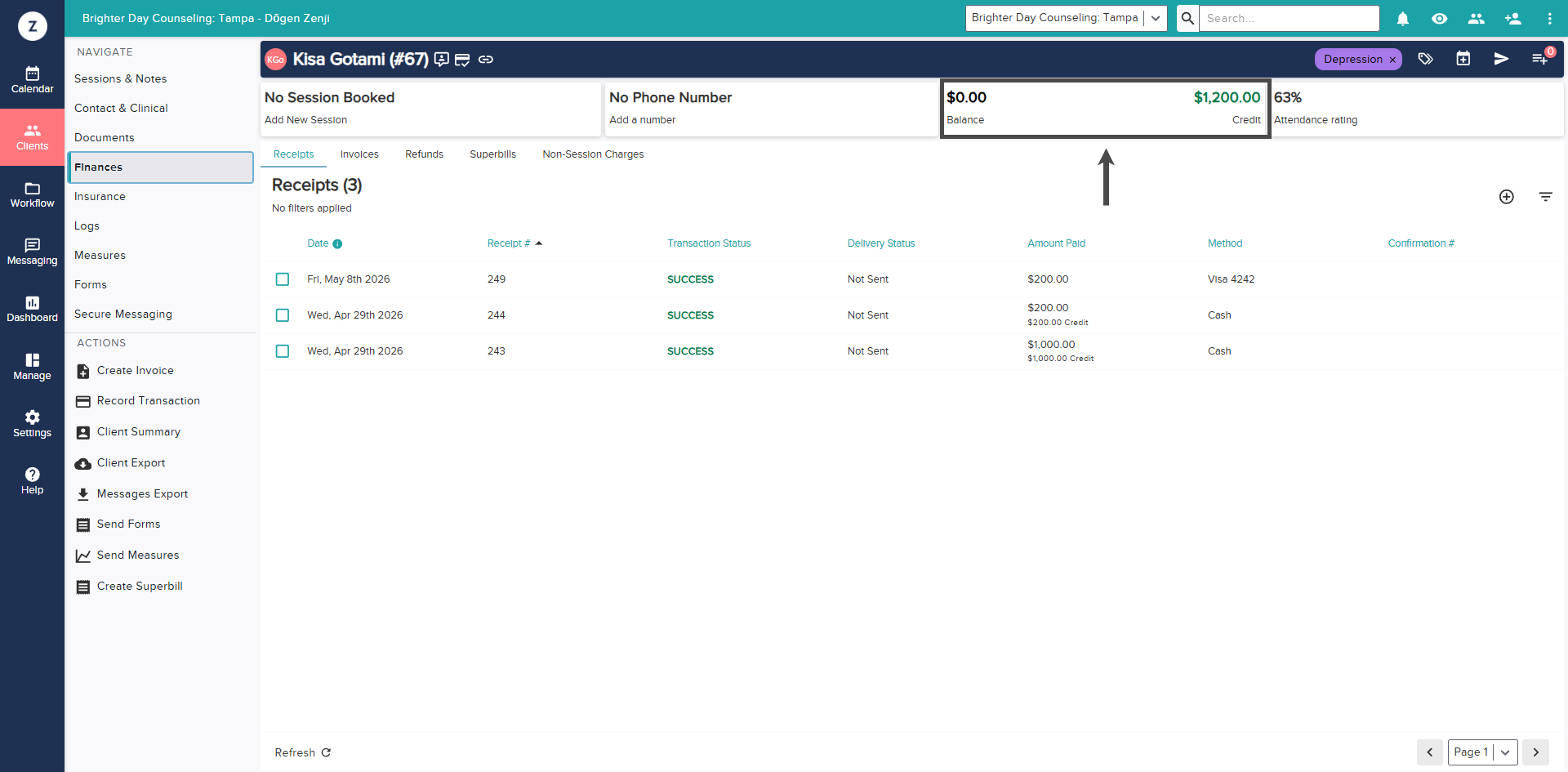This screenshot has height=772, width=1568.
Task: Click the search magnifier icon
Action: point(1187,18)
